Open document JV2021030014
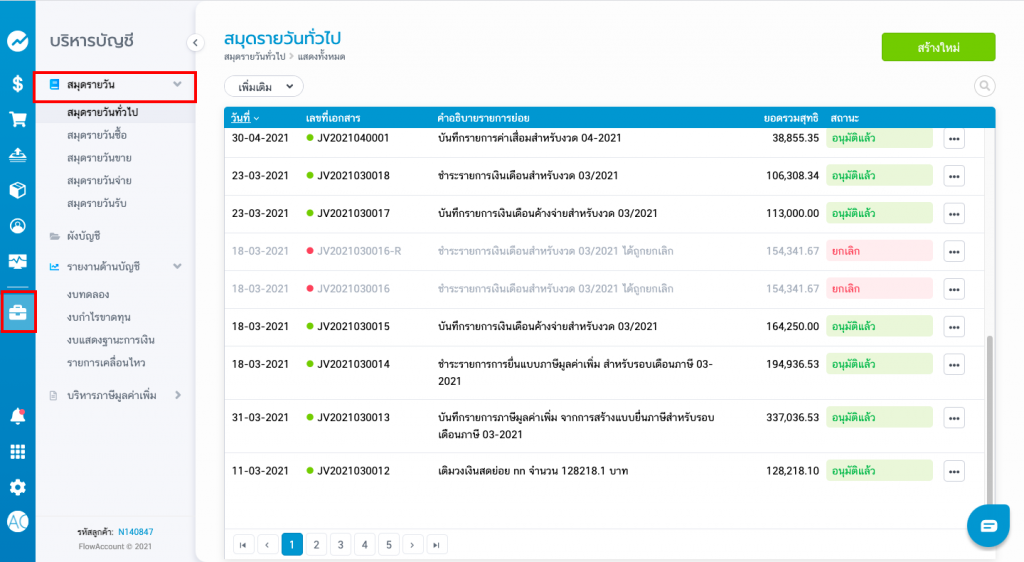 353,364
